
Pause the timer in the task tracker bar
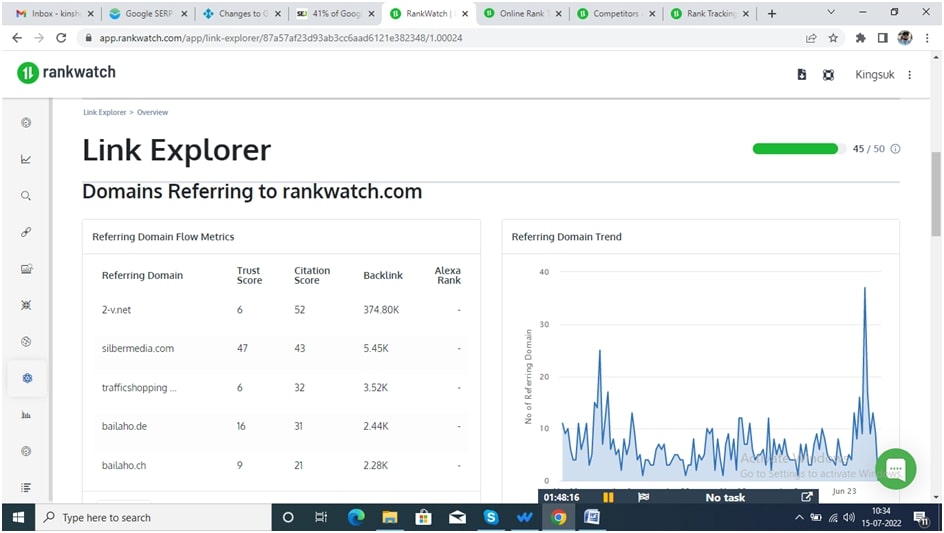coord(608,497)
